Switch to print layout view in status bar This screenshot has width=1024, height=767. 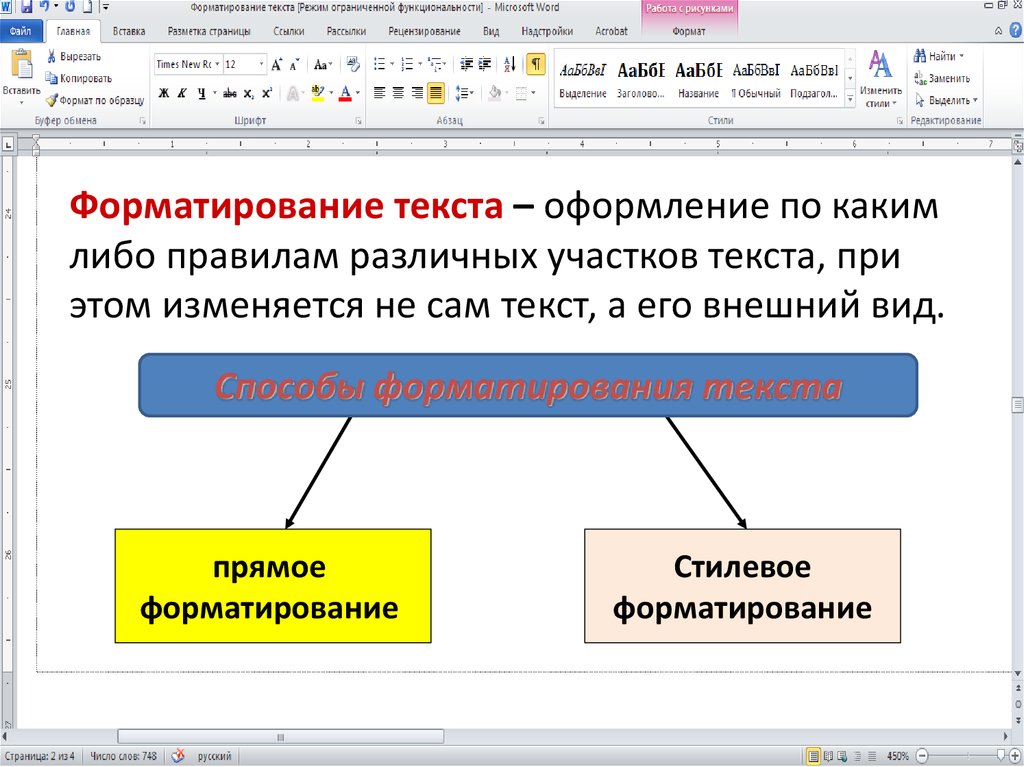(814, 757)
